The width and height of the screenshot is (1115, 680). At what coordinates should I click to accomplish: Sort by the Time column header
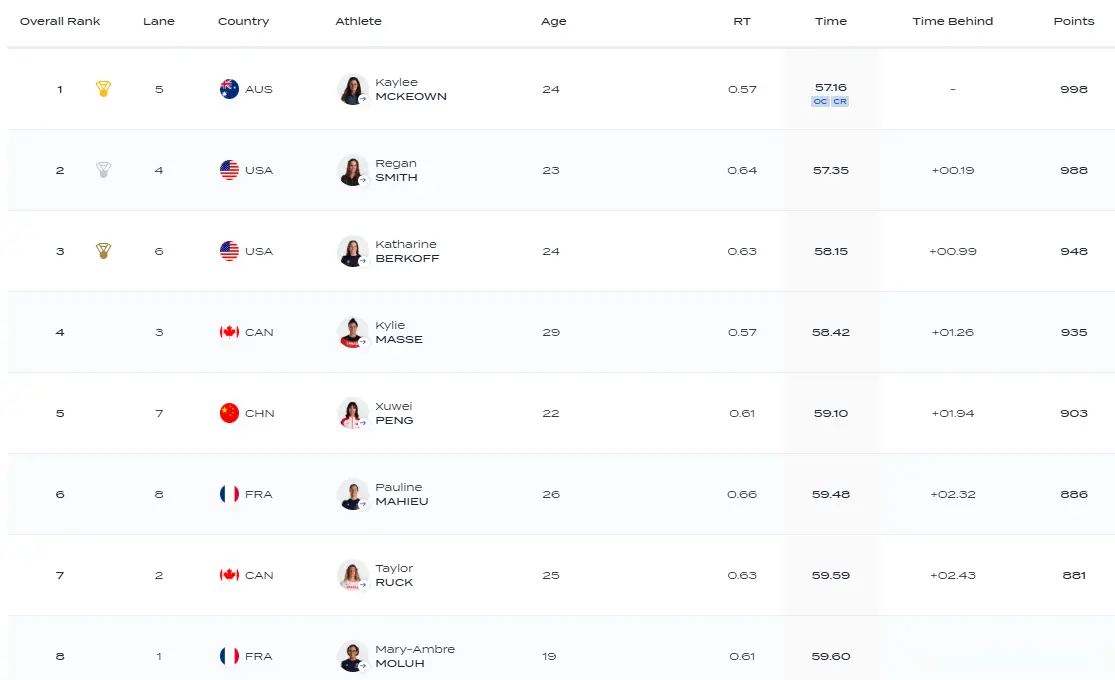coord(831,21)
